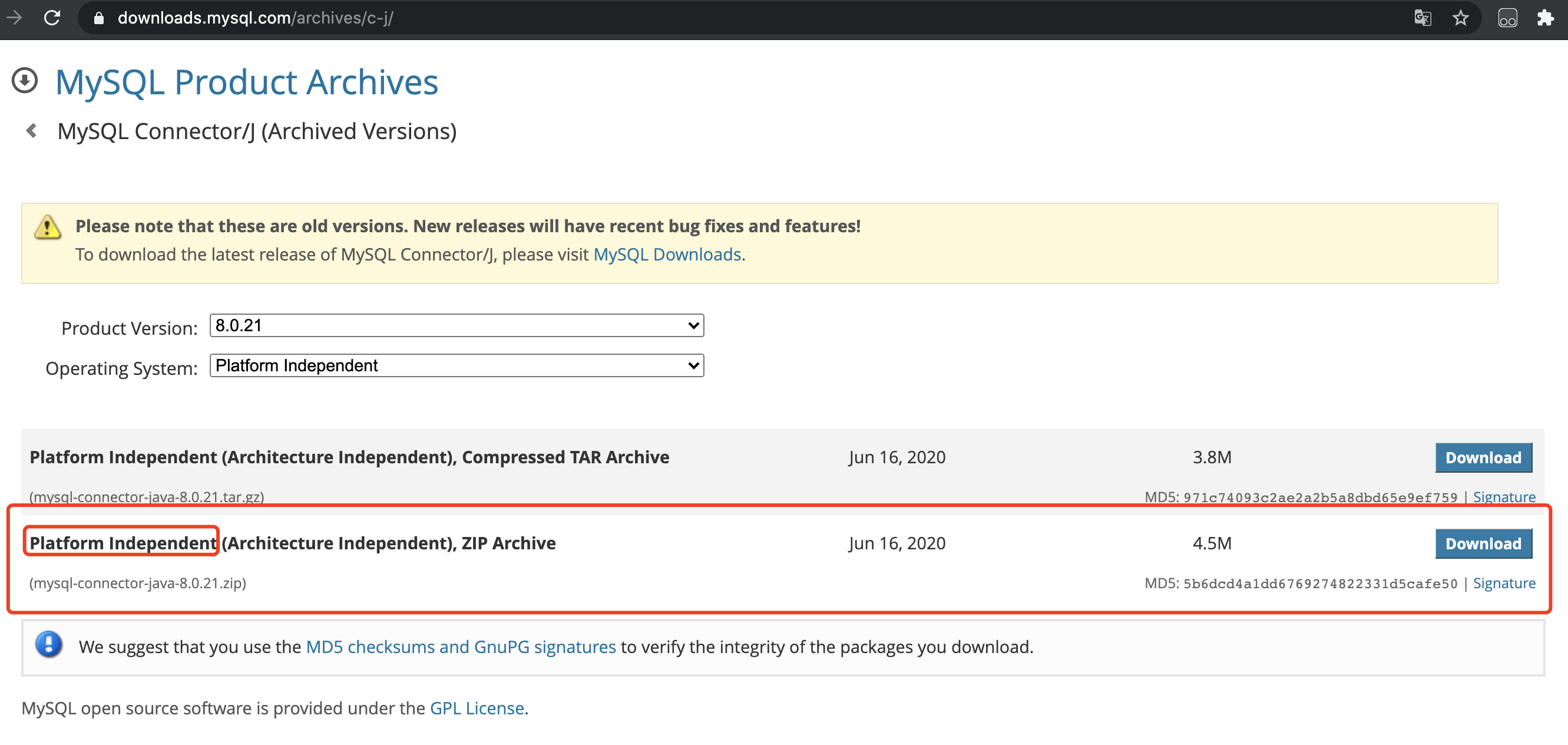Click the download circle icon by title
Image resolution: width=1568 pixels, height=745 pixels.
point(25,81)
